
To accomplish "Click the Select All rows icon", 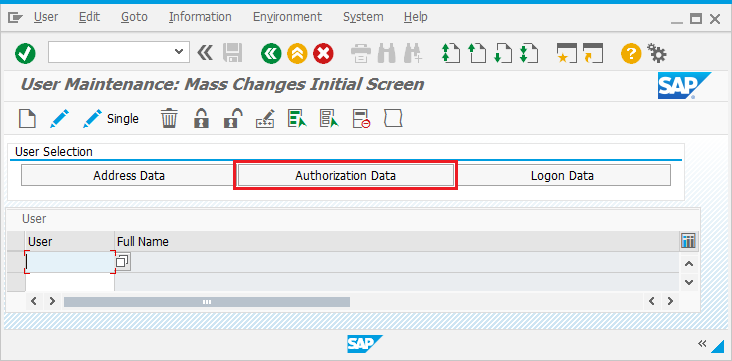I will coord(297,119).
